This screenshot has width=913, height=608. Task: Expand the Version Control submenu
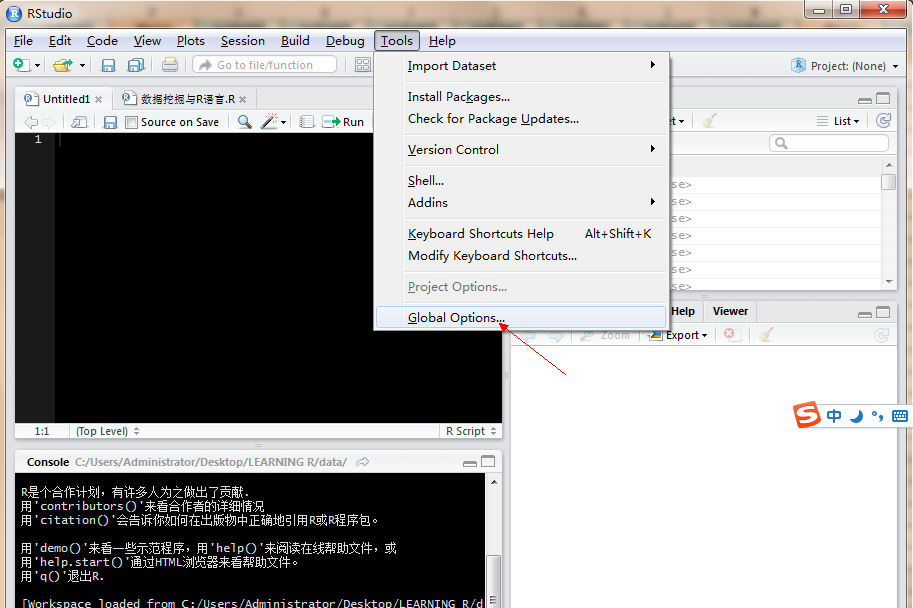tap(521, 150)
